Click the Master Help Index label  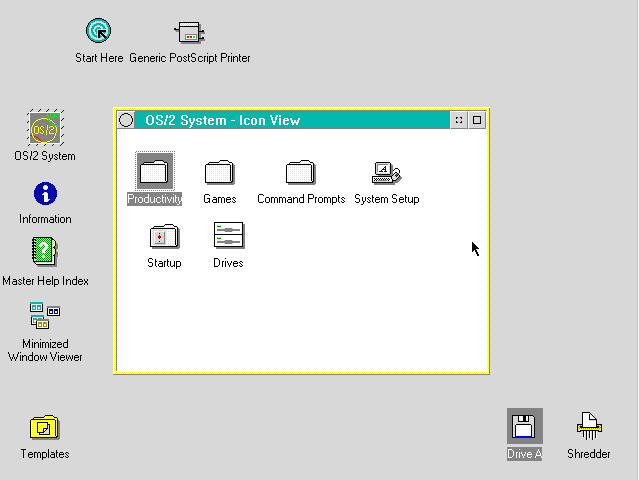[45, 281]
